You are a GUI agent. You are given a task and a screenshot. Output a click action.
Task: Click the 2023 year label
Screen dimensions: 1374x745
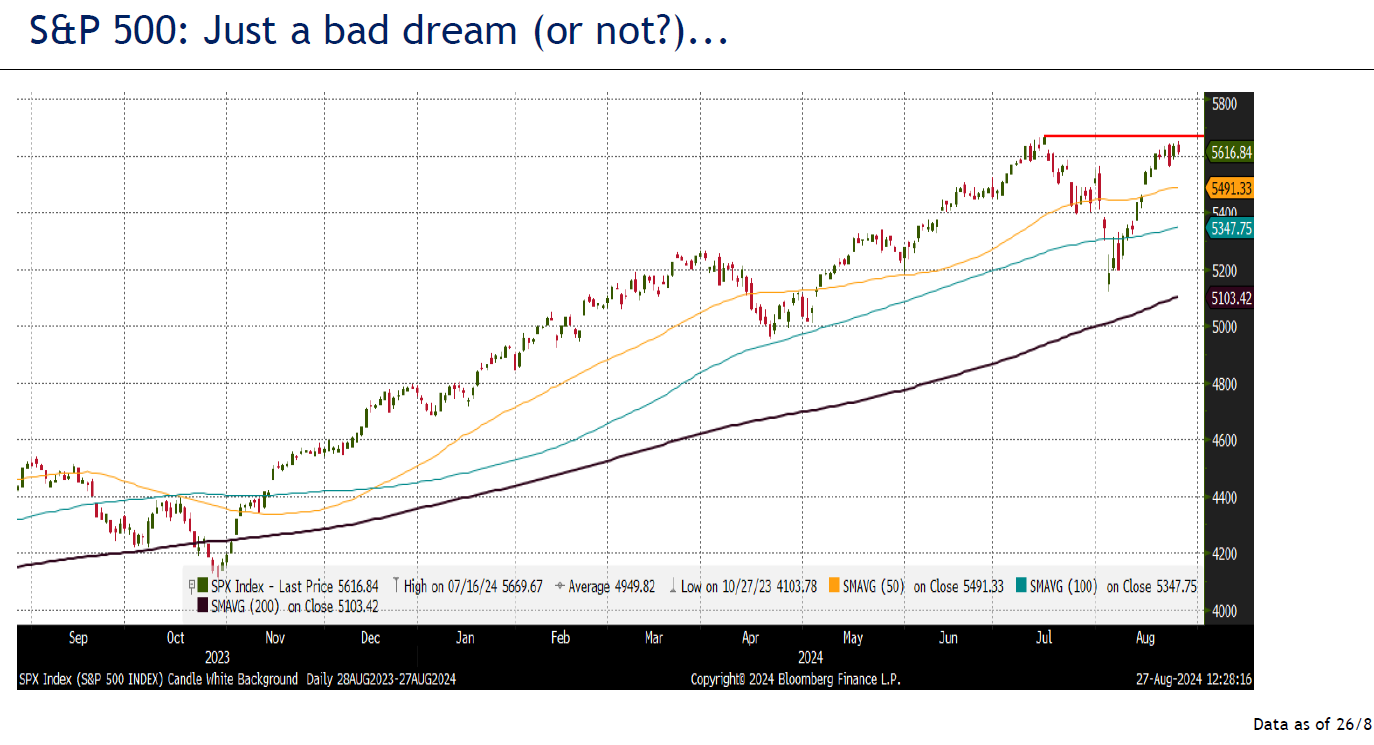[x=217, y=657]
